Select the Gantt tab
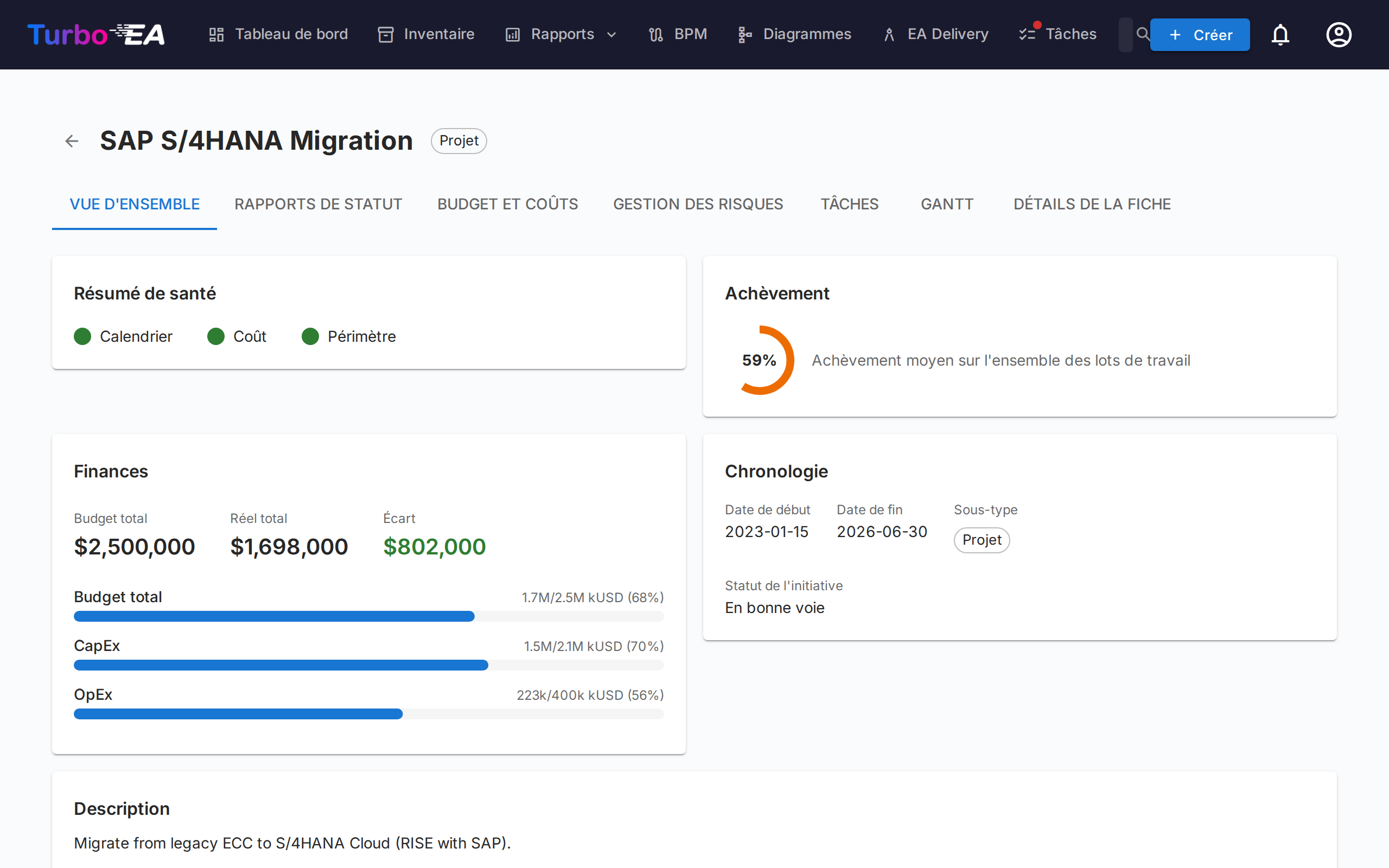 click(946, 205)
